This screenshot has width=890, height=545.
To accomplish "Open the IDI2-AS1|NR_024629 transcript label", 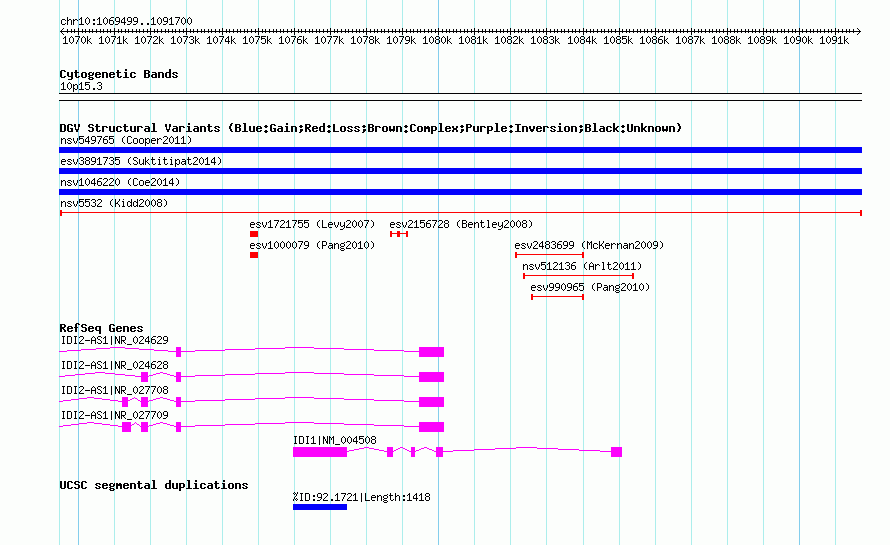I will (115, 341).
